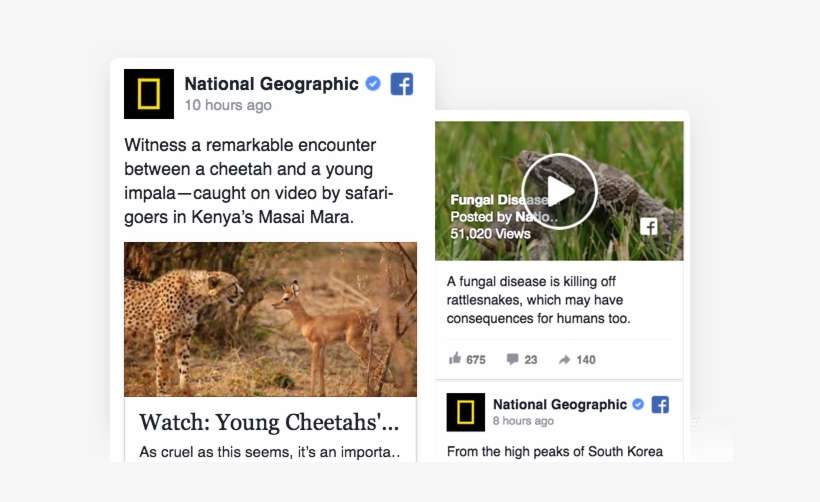The height and width of the screenshot is (502, 820).
Task: Click verified badge on 8 hours ago post
Action: point(638,404)
